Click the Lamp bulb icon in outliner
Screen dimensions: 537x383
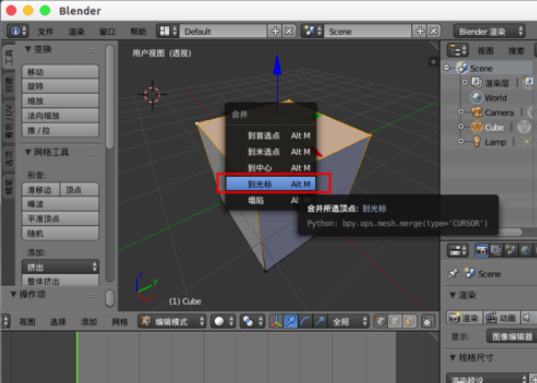477,142
